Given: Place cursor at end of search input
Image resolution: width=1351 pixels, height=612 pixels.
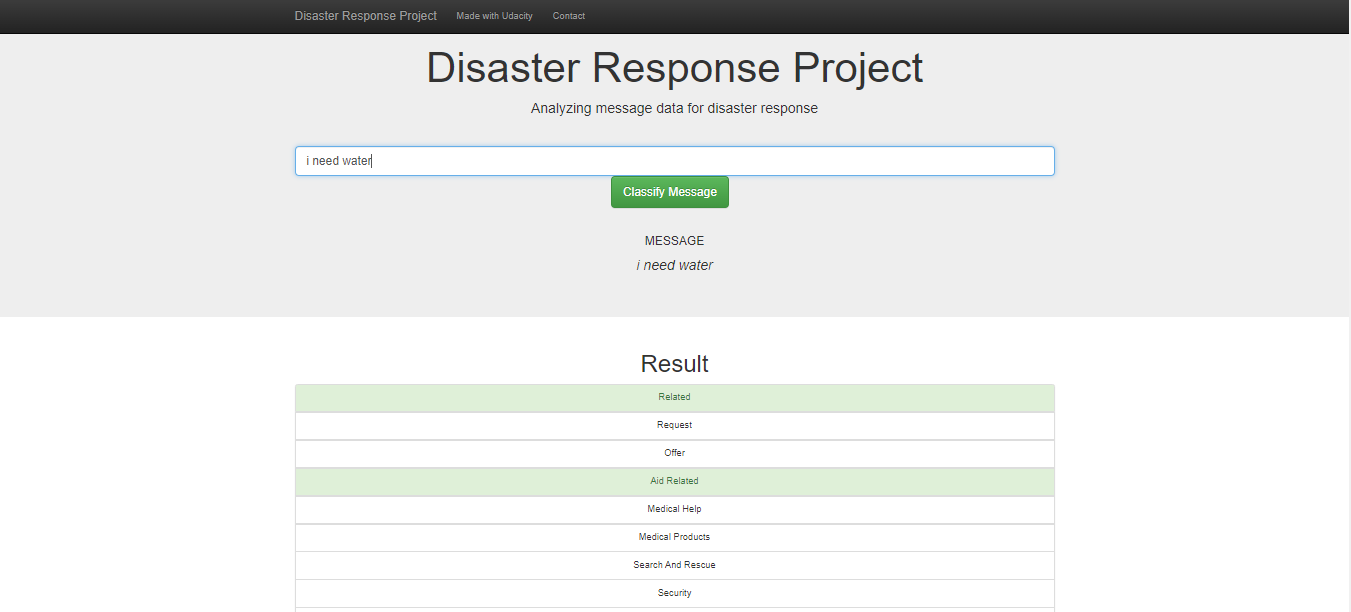Looking at the screenshot, I should 371,160.
